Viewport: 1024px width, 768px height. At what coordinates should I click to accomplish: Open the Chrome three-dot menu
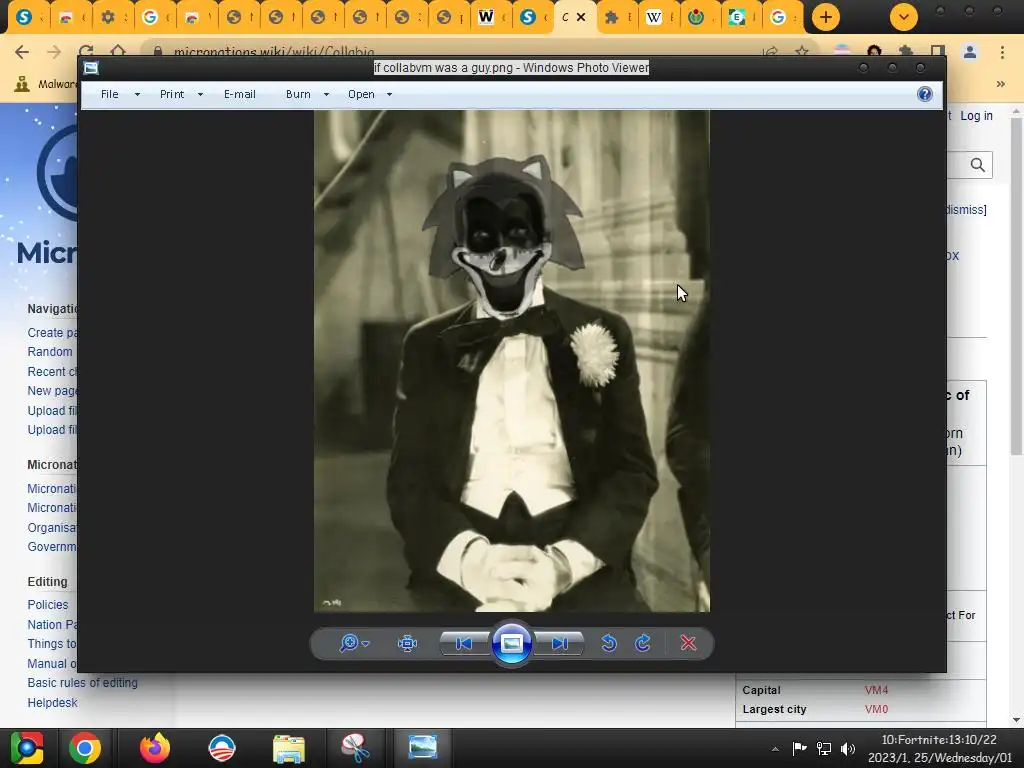coord(1002,52)
